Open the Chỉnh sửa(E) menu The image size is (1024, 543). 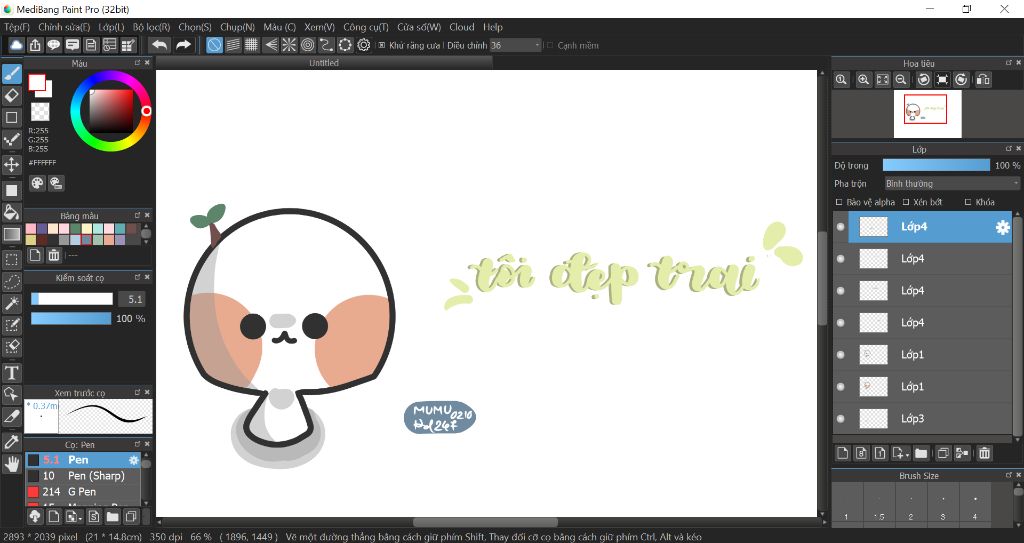(x=64, y=27)
